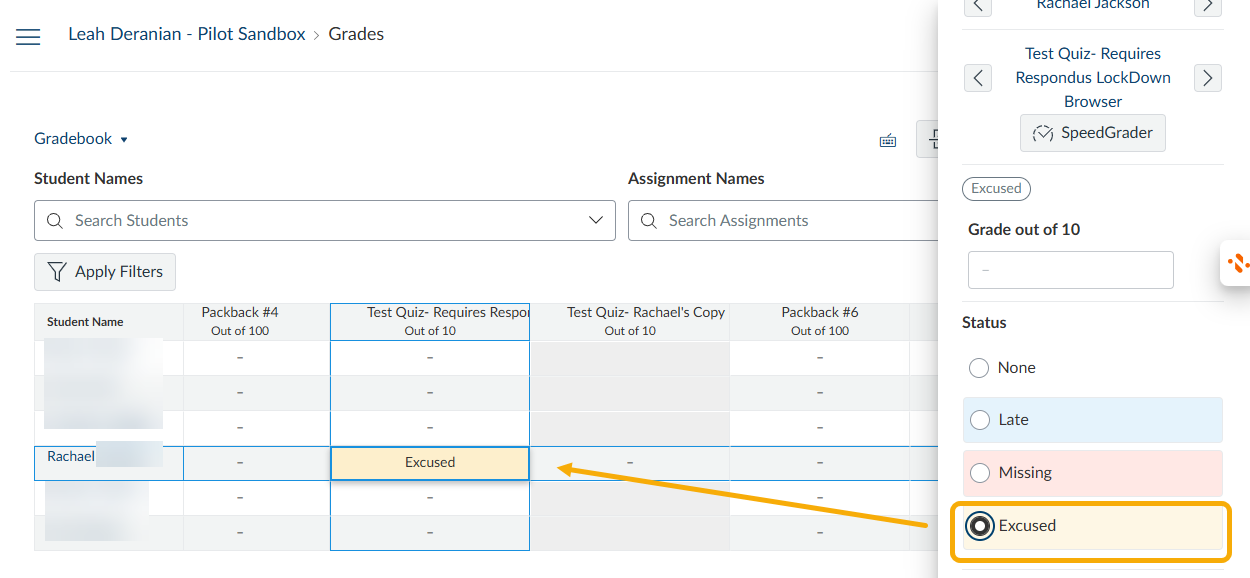
Task: Go to previous student before Rachael Jackson
Action: pos(978,6)
